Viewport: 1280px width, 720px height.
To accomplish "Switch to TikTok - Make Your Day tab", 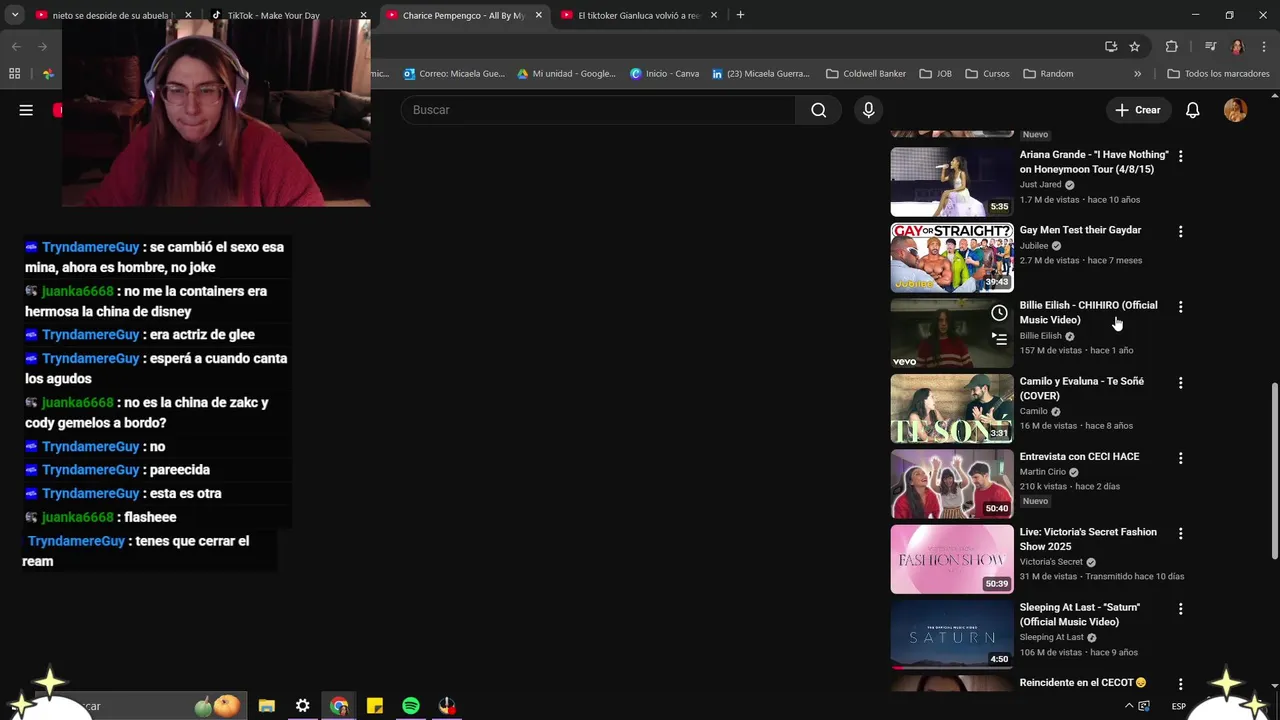I will pos(290,15).
